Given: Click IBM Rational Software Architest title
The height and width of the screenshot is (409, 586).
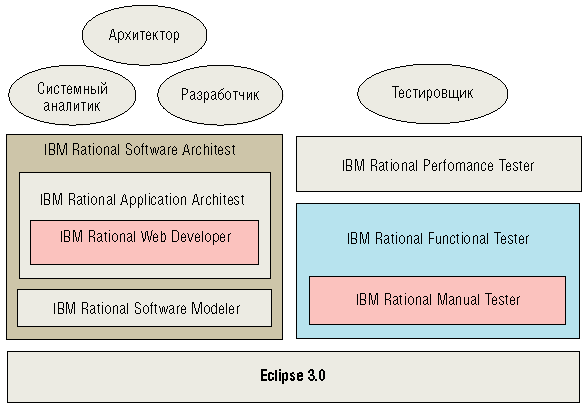Looking at the screenshot, I should (x=140, y=150).
